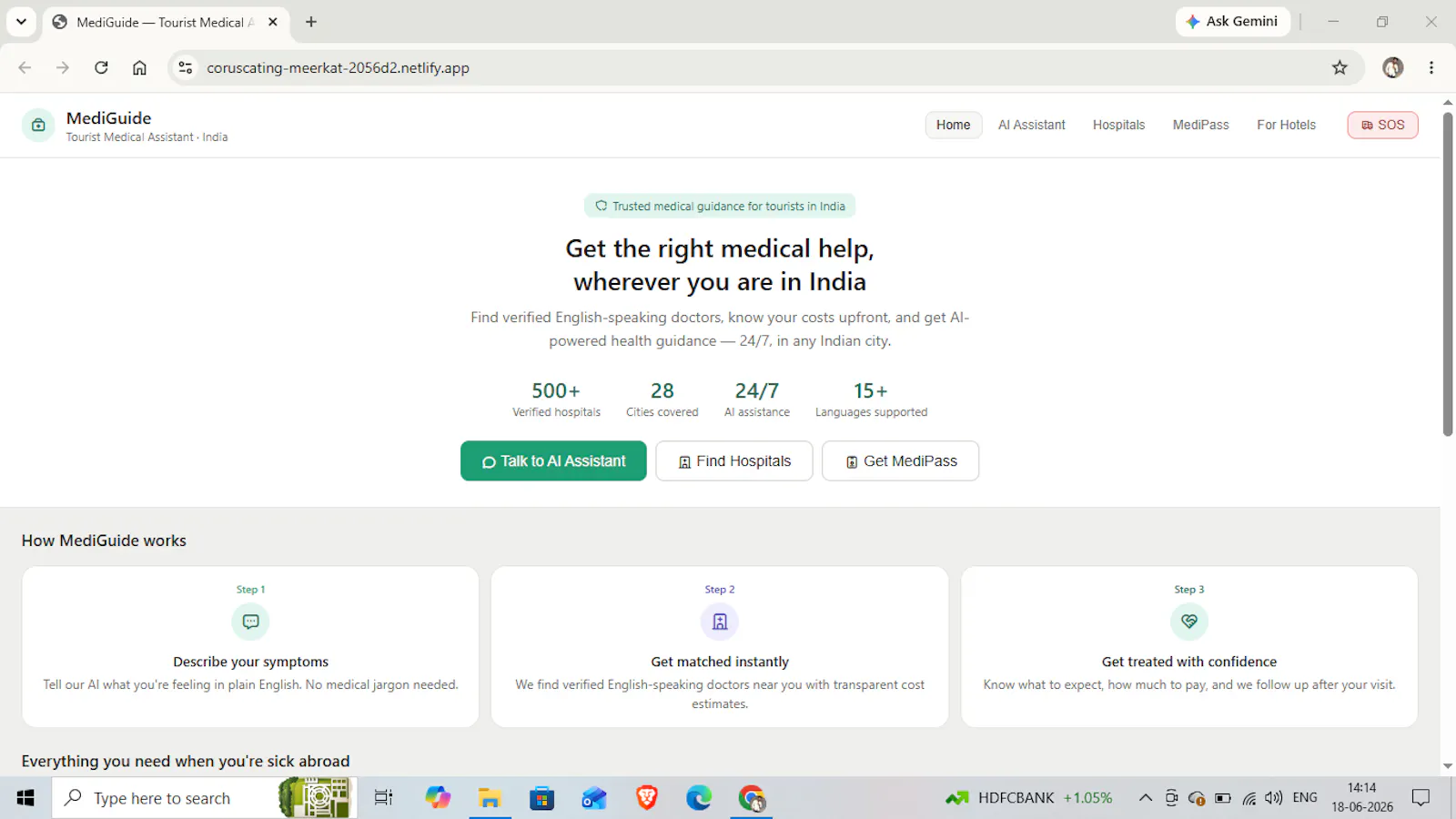
Task: Open the Chrome profile avatar
Action: 1392,67
